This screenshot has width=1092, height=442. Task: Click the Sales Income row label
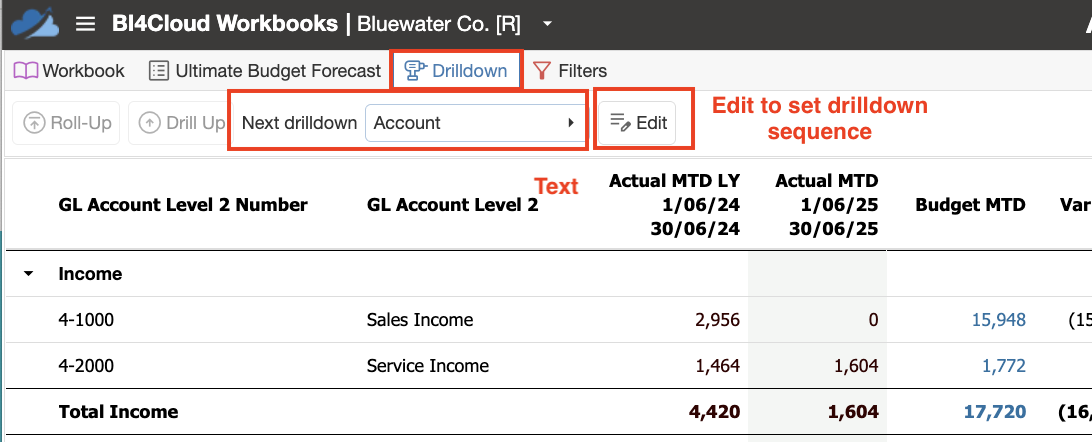click(420, 320)
